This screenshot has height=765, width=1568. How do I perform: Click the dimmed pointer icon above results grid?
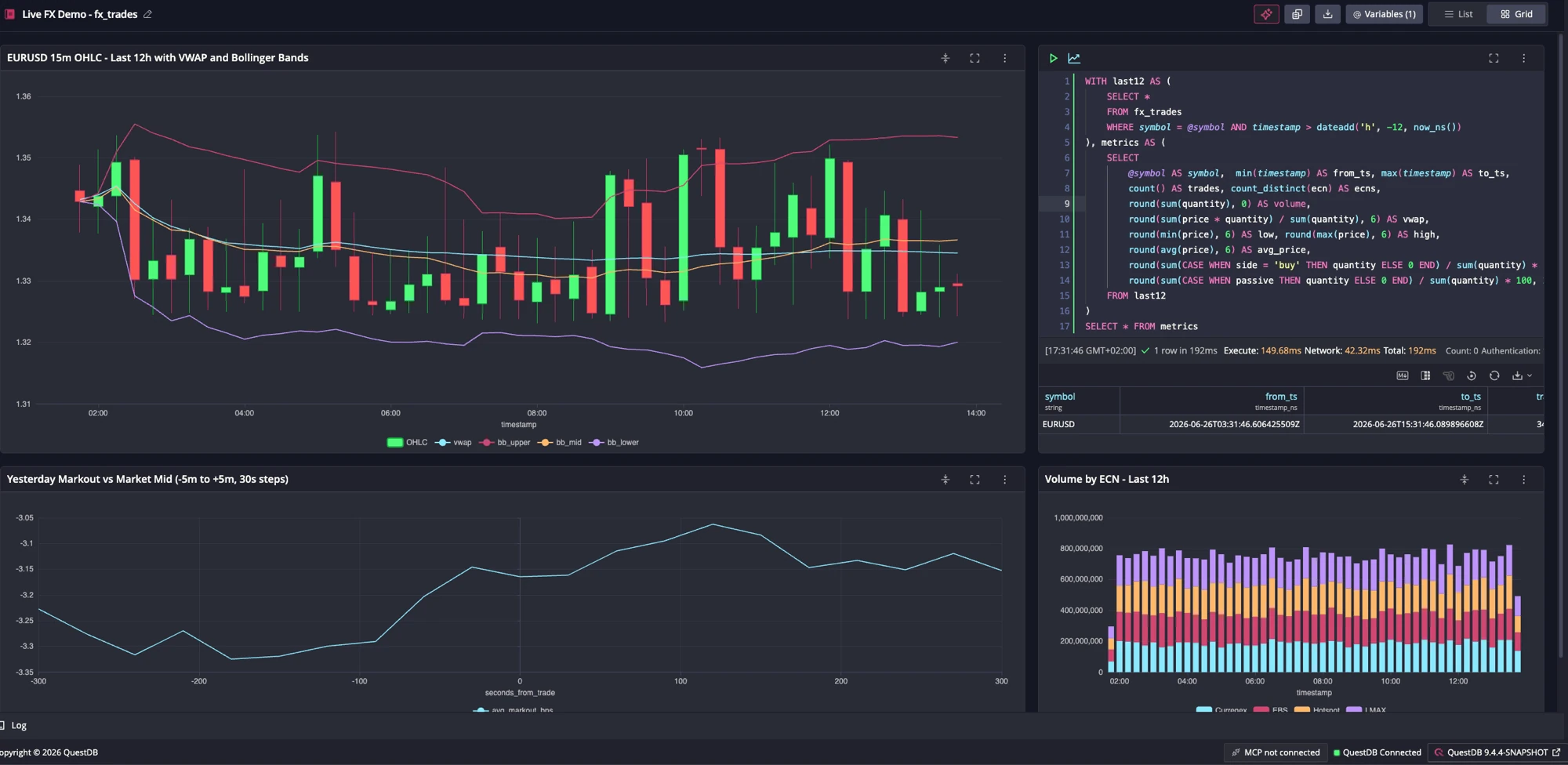point(1448,375)
